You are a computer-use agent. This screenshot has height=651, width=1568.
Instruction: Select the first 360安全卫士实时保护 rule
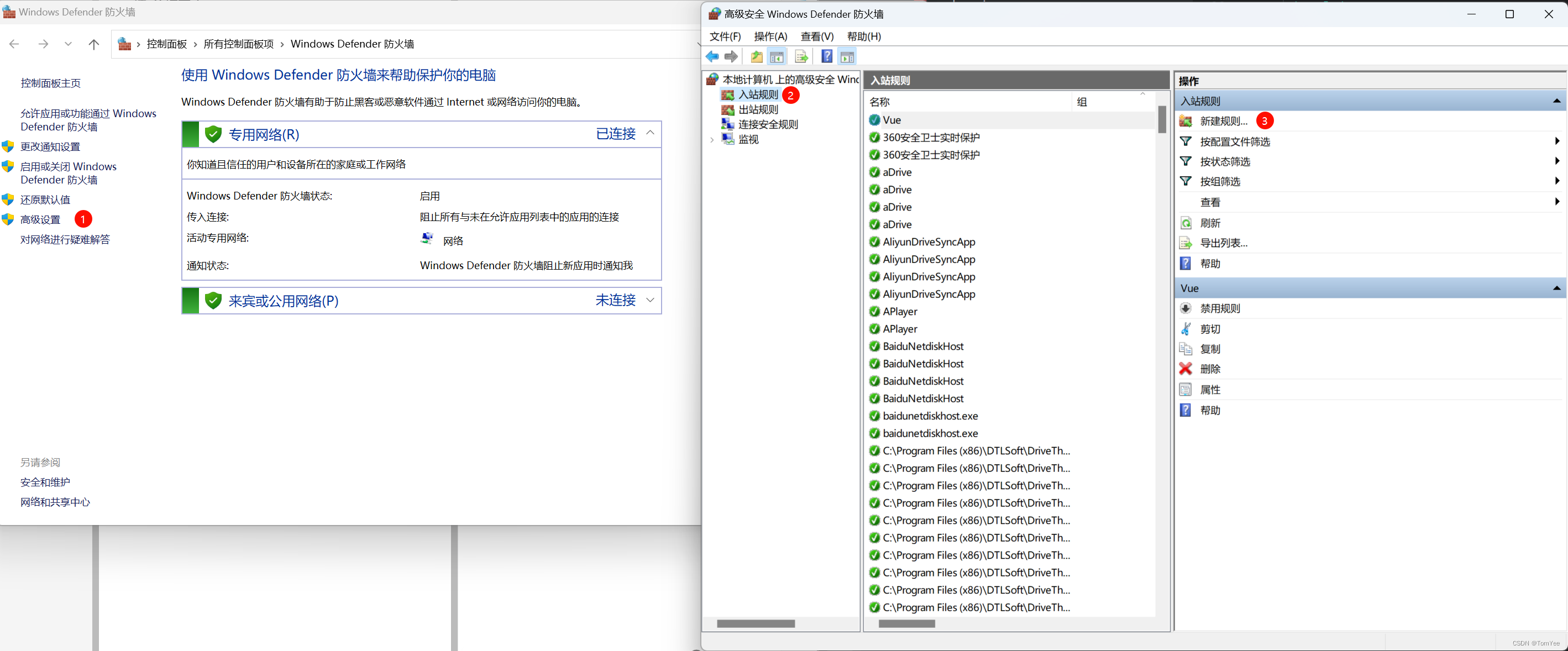[1010, 138]
